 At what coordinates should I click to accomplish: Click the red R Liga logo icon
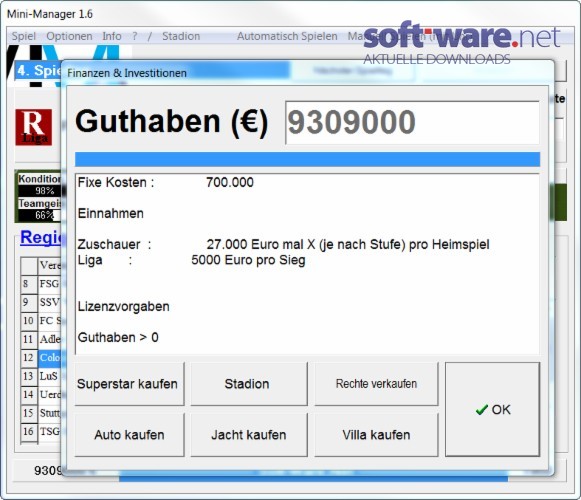click(x=34, y=127)
